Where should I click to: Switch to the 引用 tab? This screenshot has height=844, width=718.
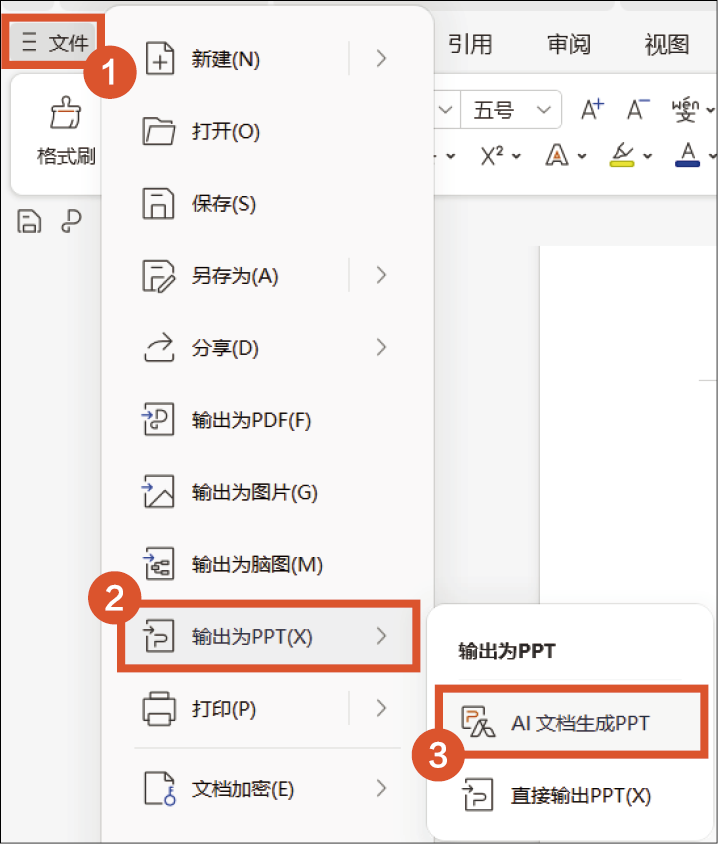coord(470,44)
